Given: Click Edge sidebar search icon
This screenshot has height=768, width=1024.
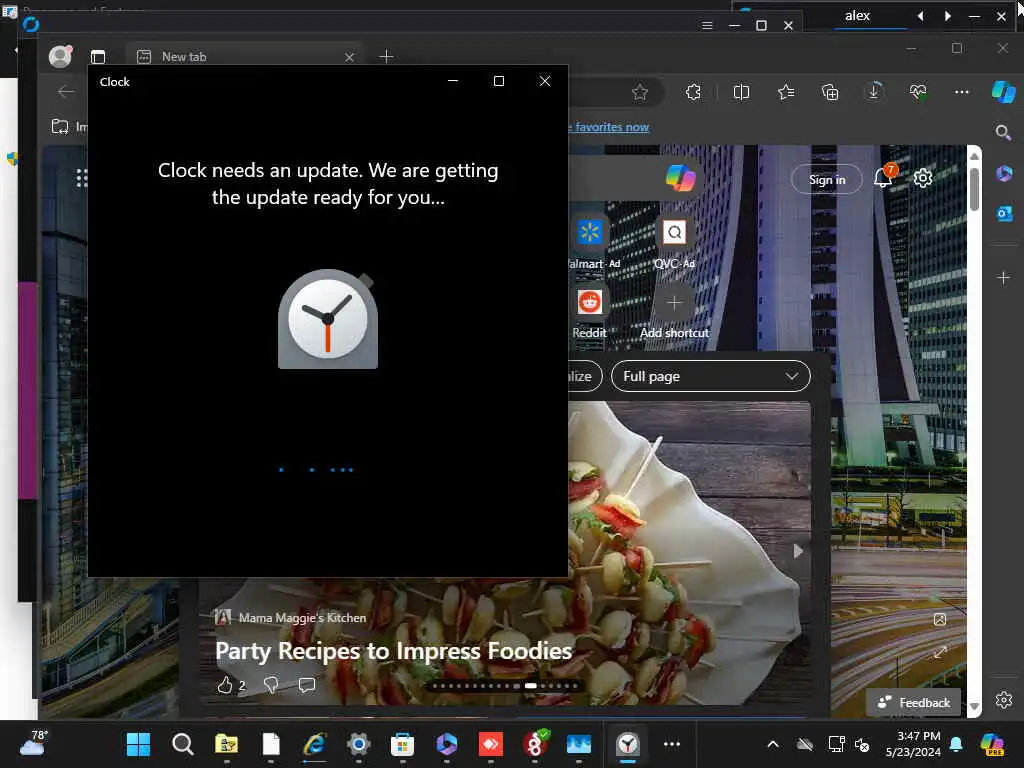Looking at the screenshot, I should click(1003, 133).
